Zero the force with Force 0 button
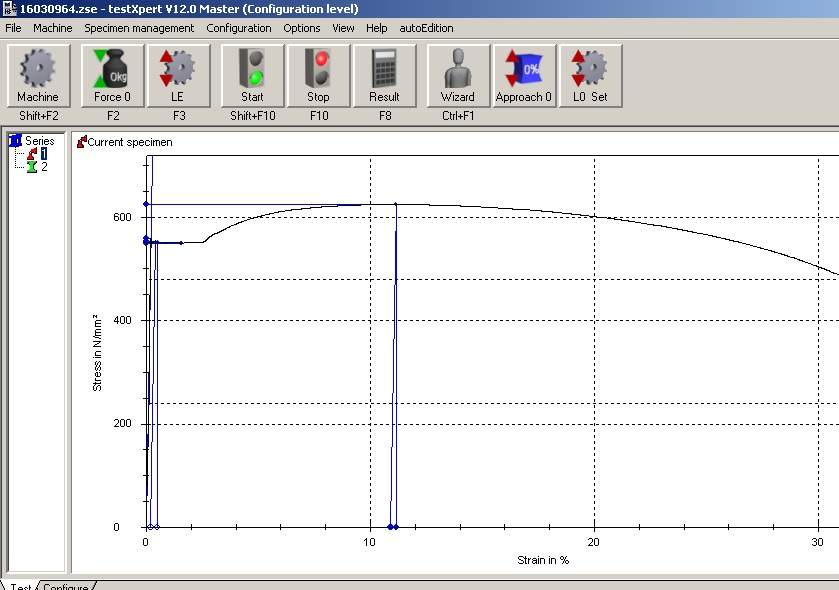The image size is (839, 590). tap(112, 75)
